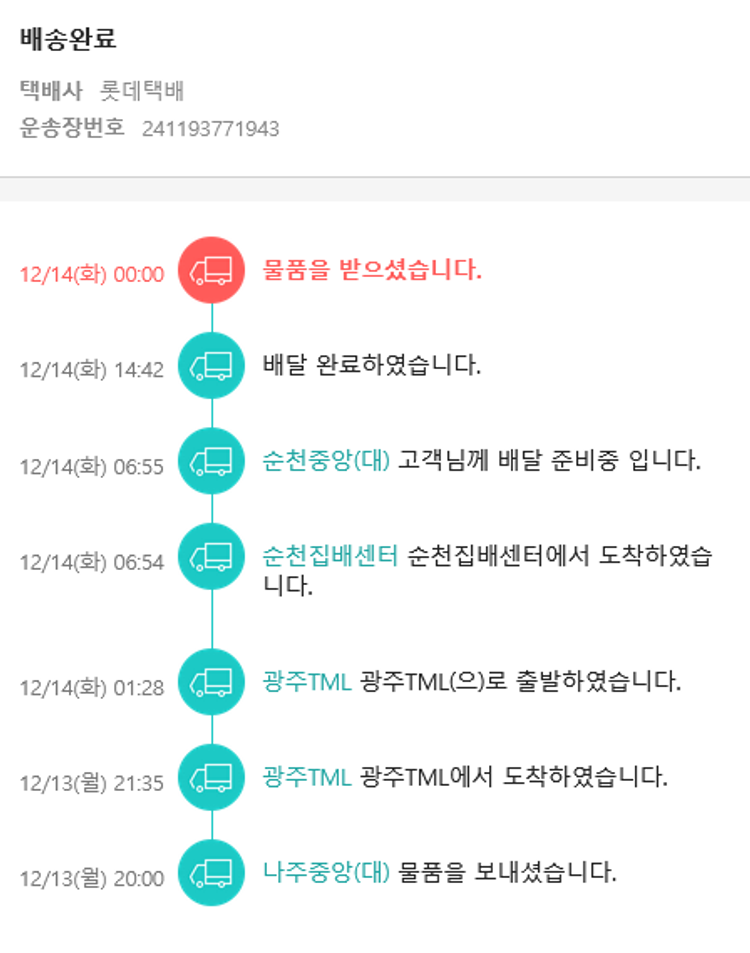This screenshot has width=750, height=953.
Task: Click 광주TML link in the 01:28 entry
Action: [307, 682]
